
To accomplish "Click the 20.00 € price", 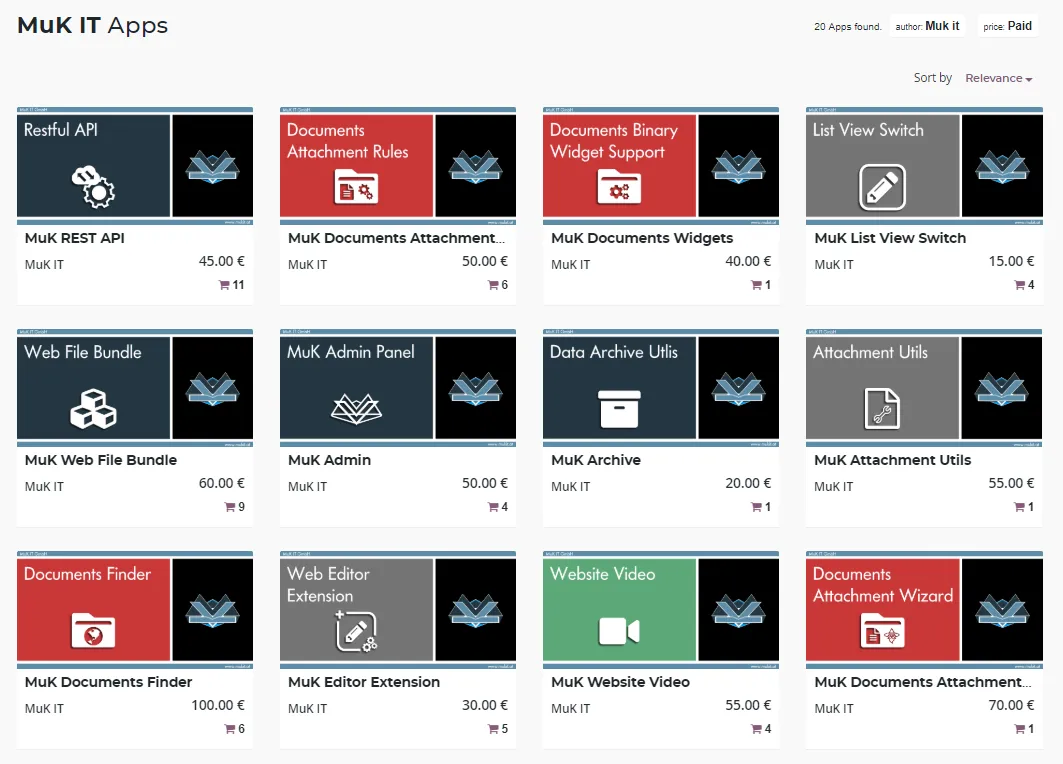I will pyautogui.click(x=748, y=483).
